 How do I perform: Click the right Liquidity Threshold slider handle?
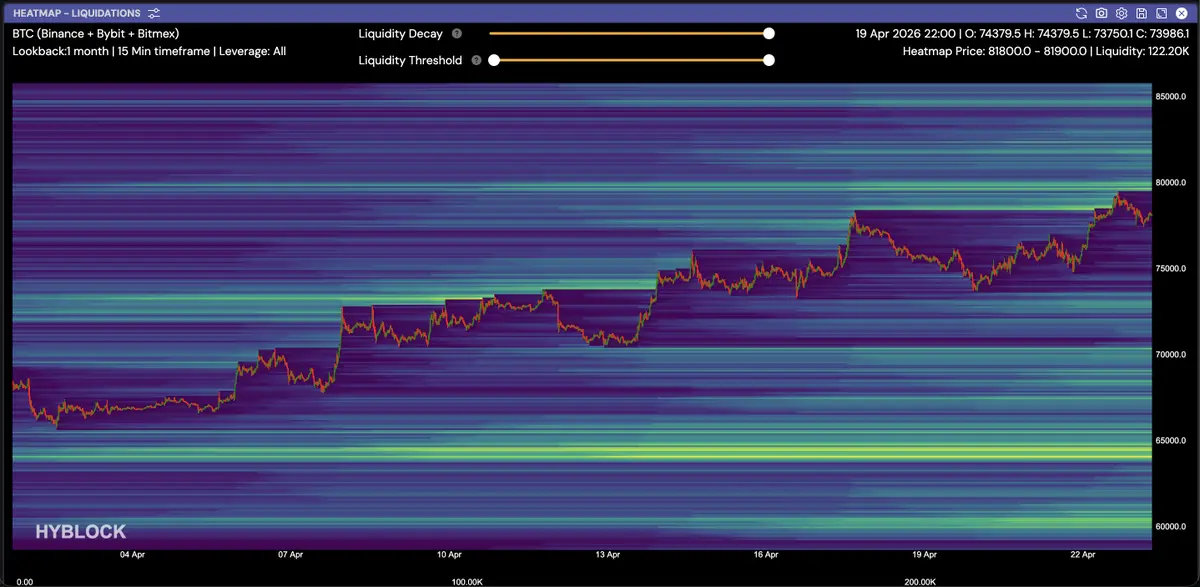(769, 60)
